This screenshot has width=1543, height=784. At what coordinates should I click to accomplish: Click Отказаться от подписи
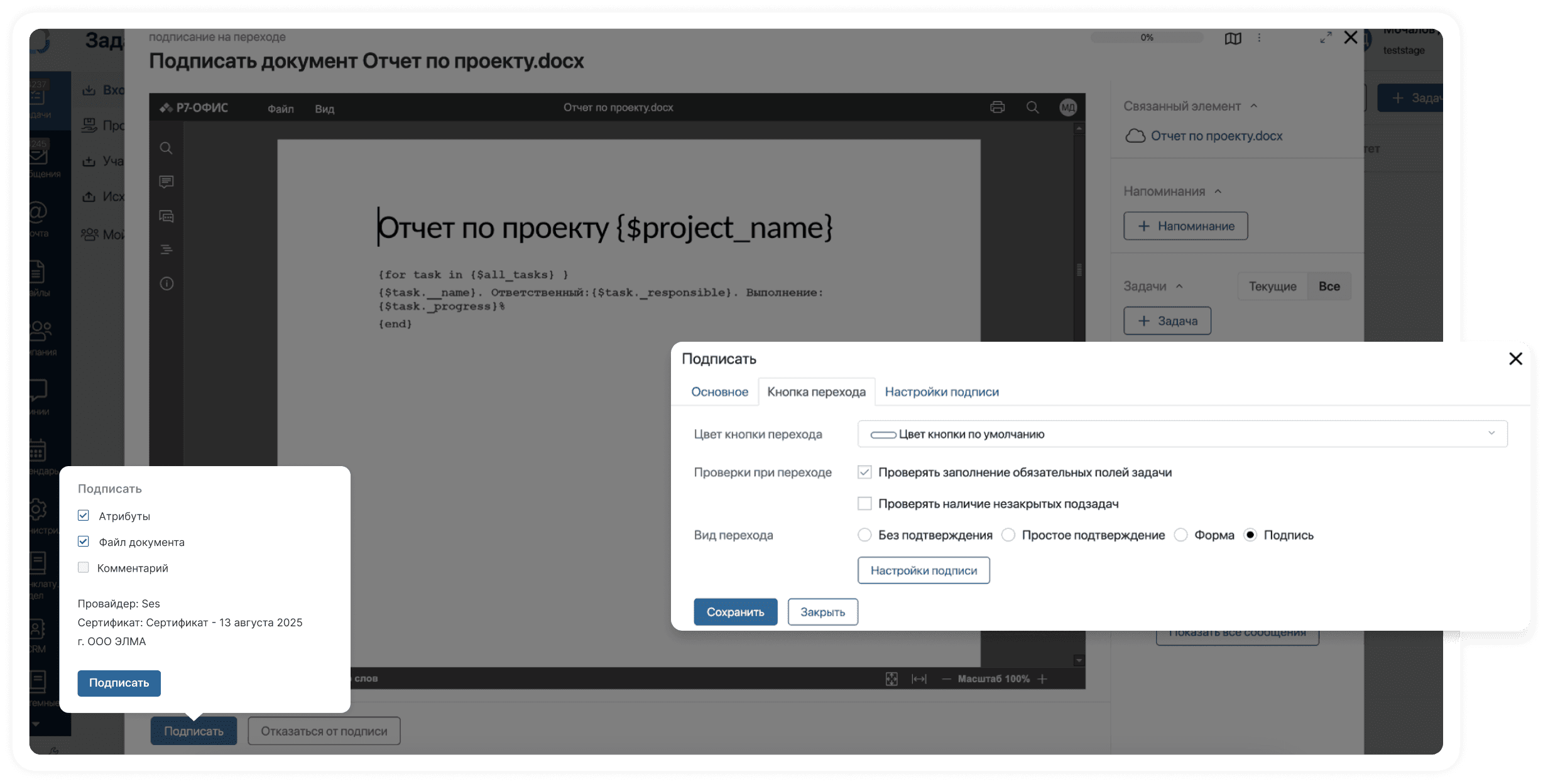pyautogui.click(x=324, y=731)
